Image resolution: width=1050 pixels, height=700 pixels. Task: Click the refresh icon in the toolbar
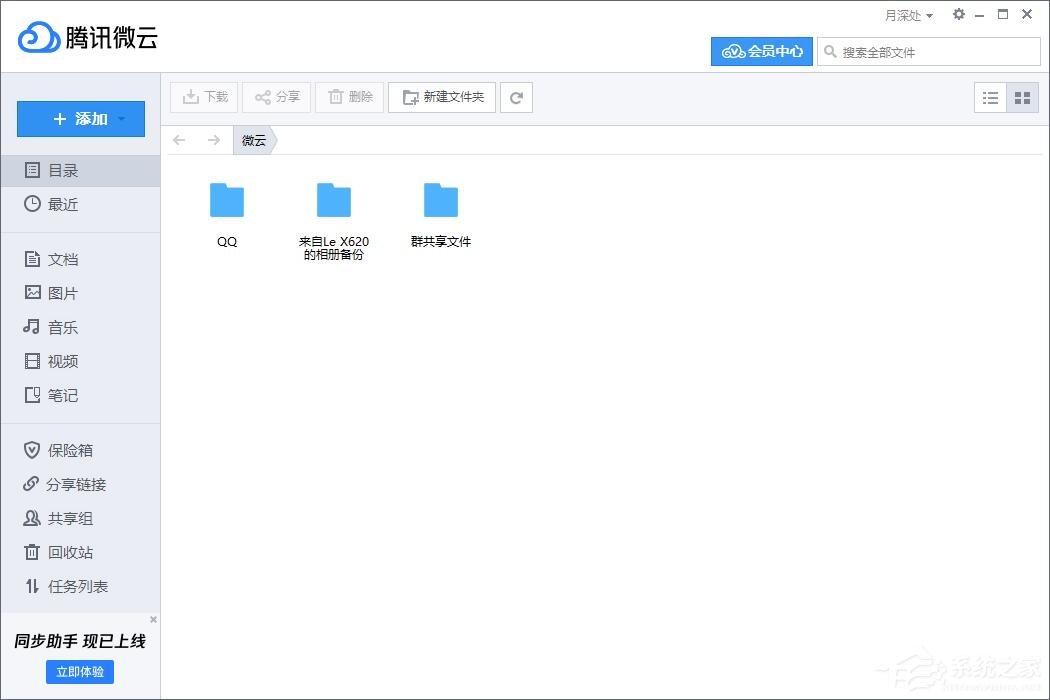pos(516,97)
